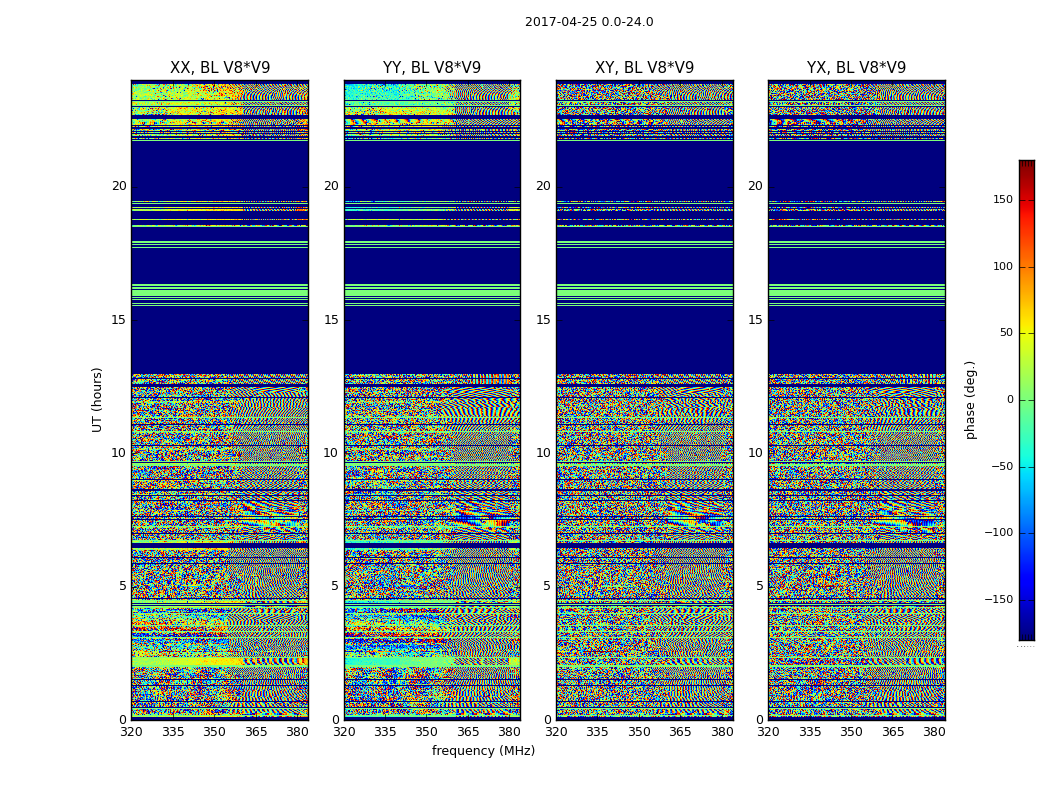Image resolution: width=1050 pixels, height=800 pixels.
Task: Select the "YX, BL V8*V9" subplot title
Action: tap(856, 68)
